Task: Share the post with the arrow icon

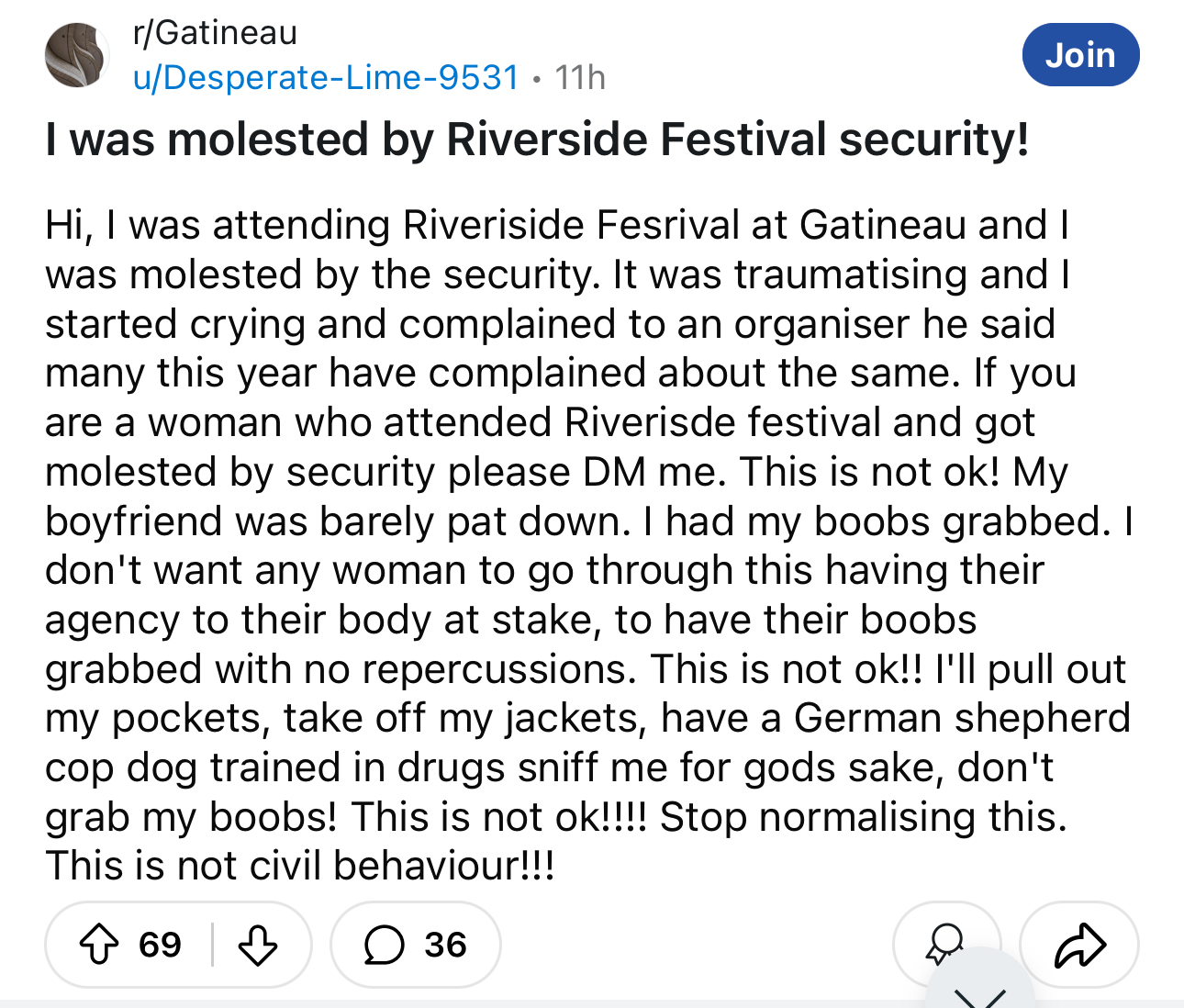Action: click(x=1079, y=945)
